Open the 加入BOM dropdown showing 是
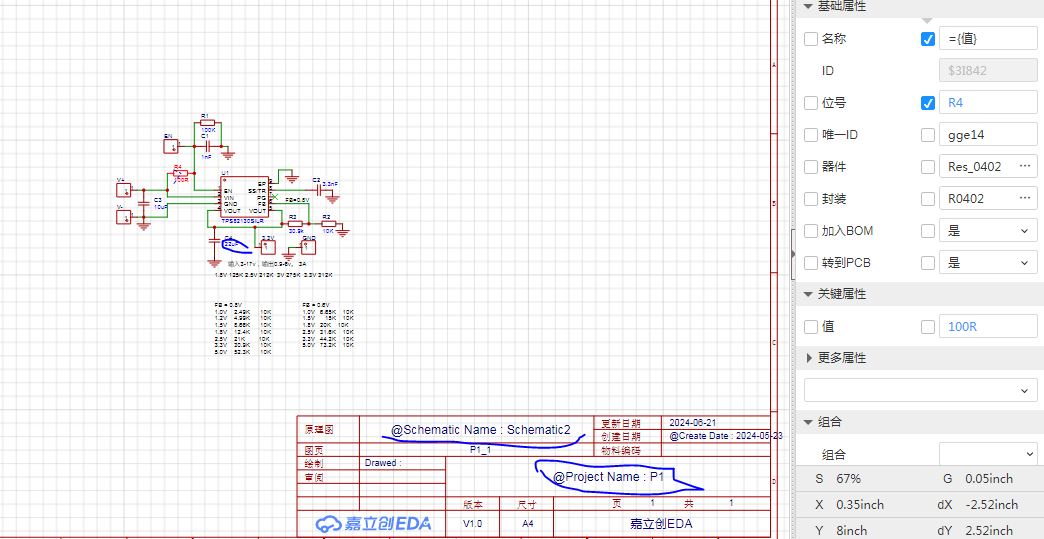Viewport: 1044px width, 539px height. (x=988, y=231)
